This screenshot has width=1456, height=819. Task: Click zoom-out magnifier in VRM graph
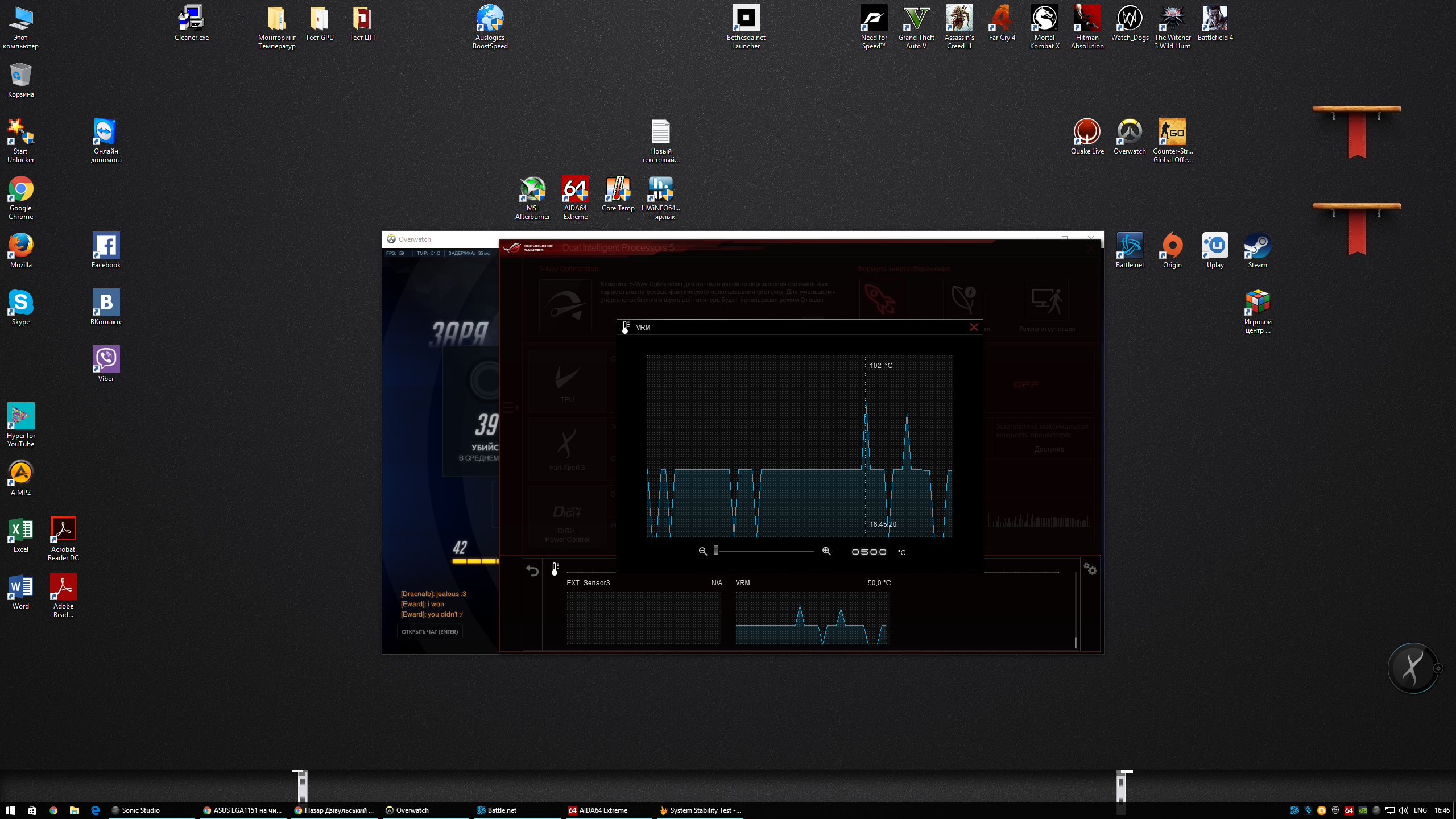(x=703, y=551)
